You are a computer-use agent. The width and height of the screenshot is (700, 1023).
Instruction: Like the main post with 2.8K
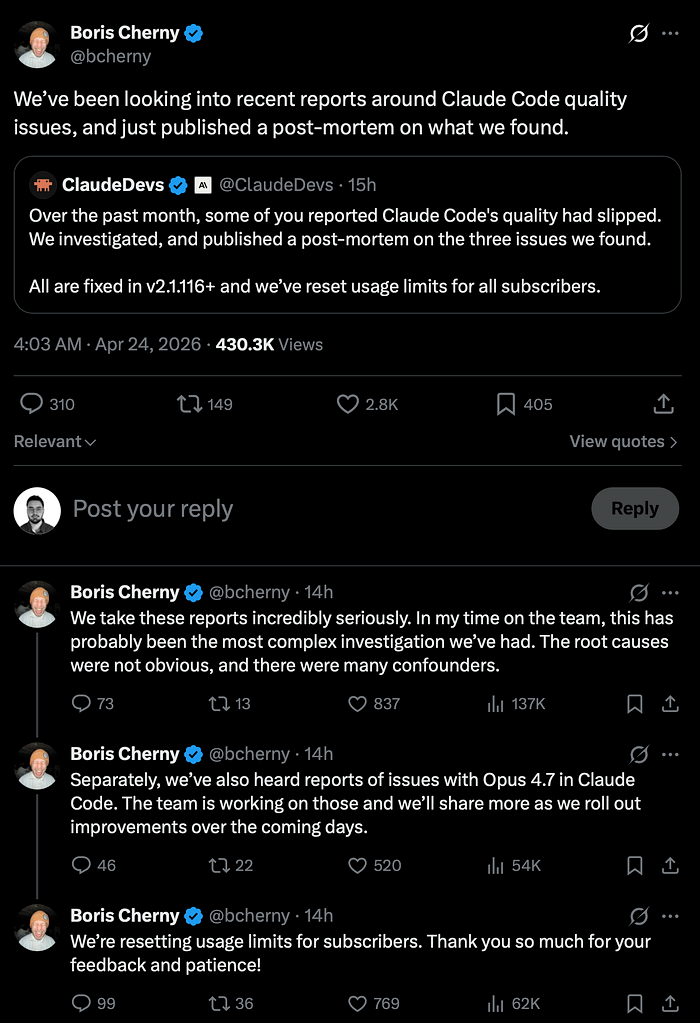click(367, 404)
